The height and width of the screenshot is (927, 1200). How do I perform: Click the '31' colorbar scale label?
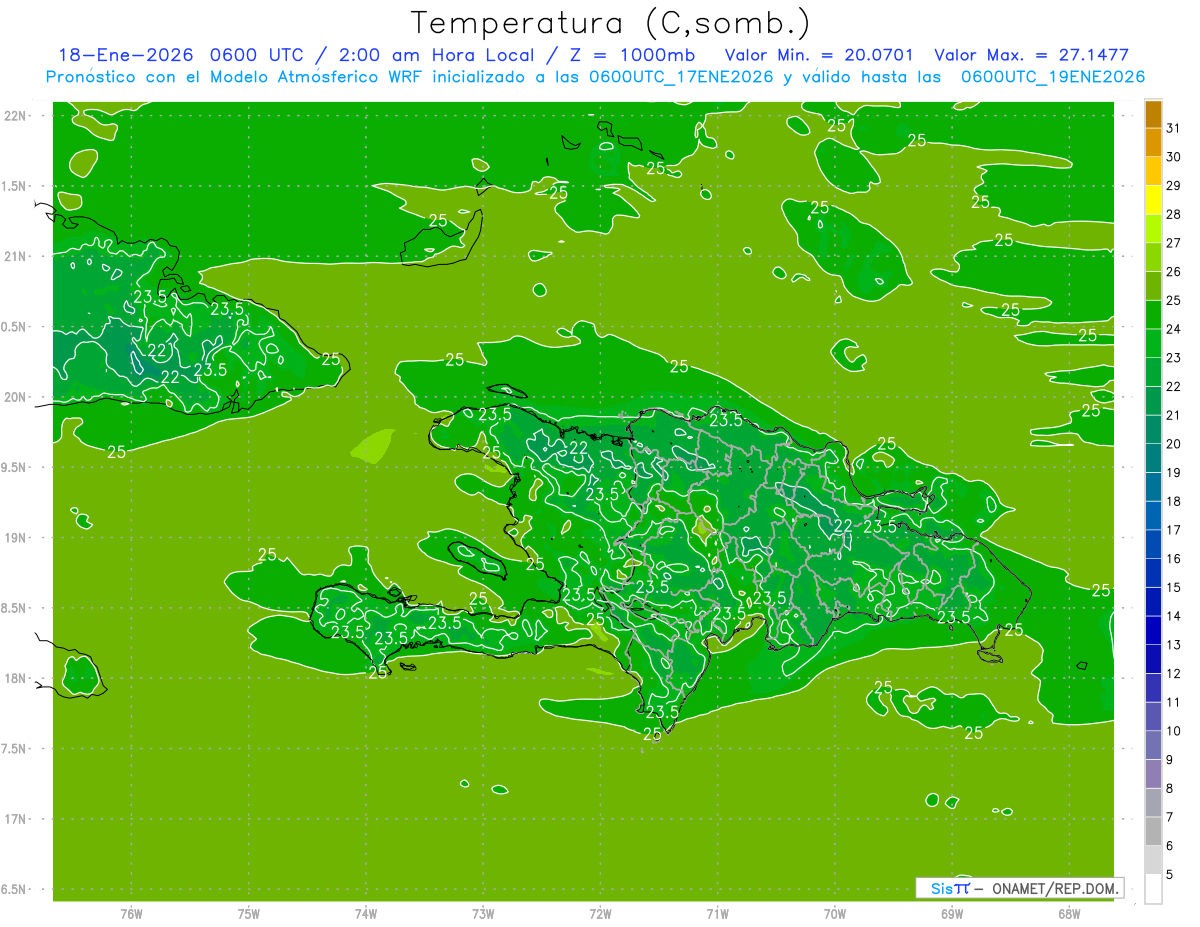point(1174,128)
